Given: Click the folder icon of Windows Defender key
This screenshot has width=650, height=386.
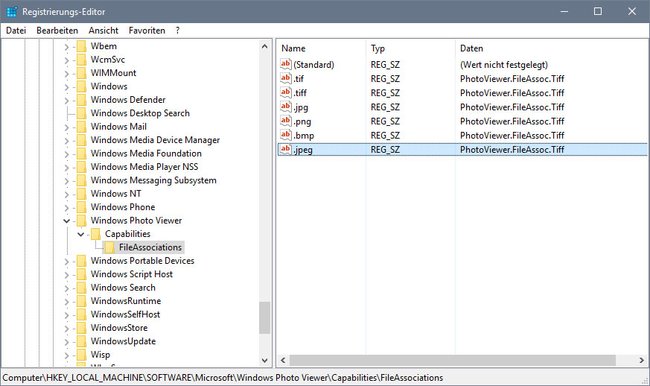Looking at the screenshot, I should [82, 100].
